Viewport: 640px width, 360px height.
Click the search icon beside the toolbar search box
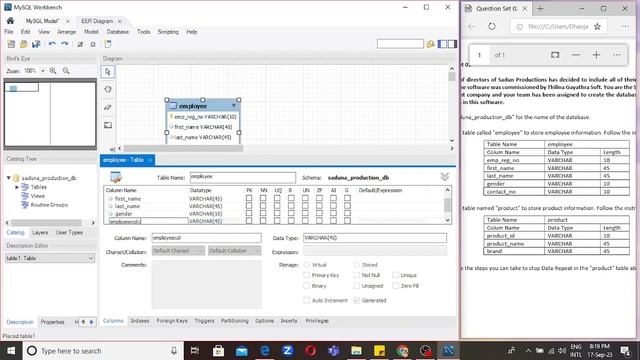tap(430, 44)
